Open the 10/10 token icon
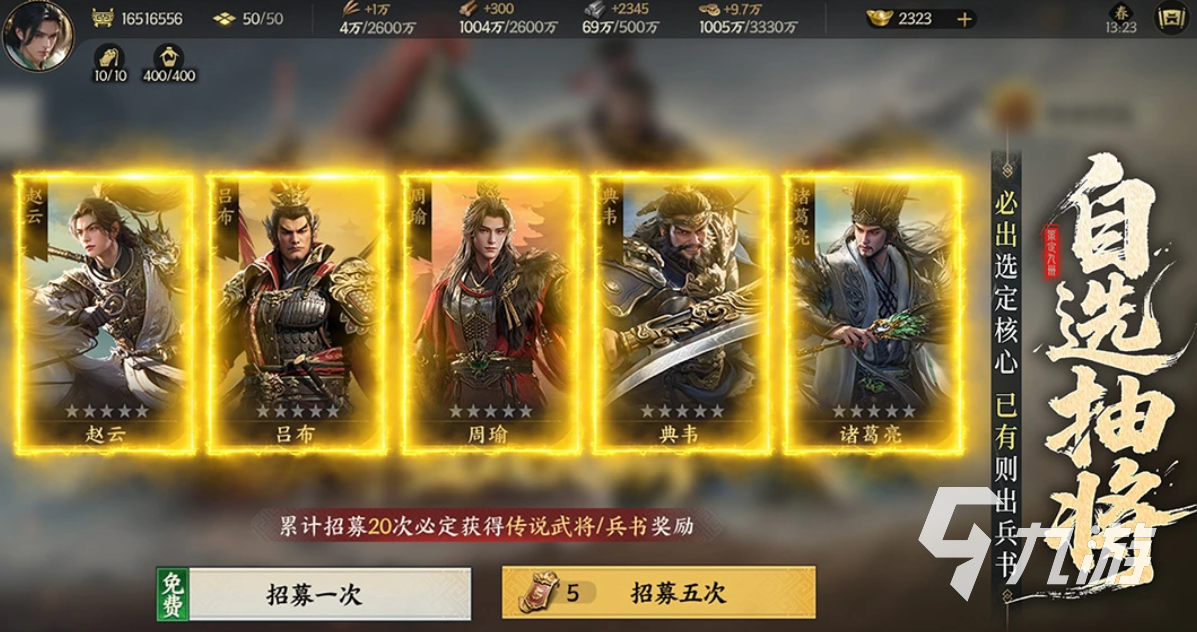The width and height of the screenshot is (1197, 632). coord(110,57)
